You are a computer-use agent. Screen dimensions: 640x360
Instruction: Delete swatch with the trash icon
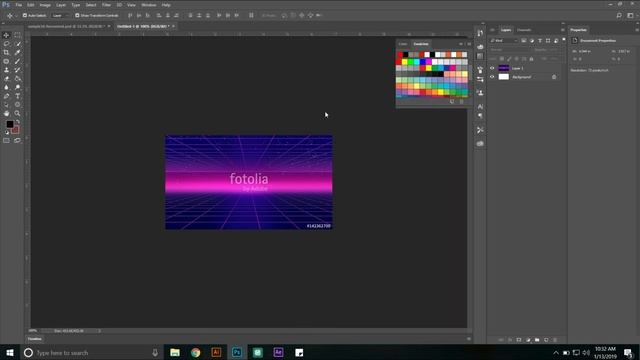462,102
